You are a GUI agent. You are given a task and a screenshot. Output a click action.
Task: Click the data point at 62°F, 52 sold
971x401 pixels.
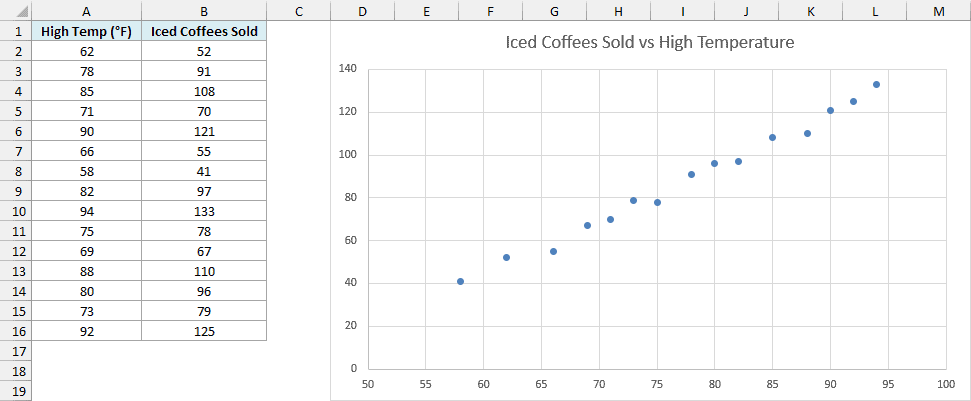click(507, 257)
